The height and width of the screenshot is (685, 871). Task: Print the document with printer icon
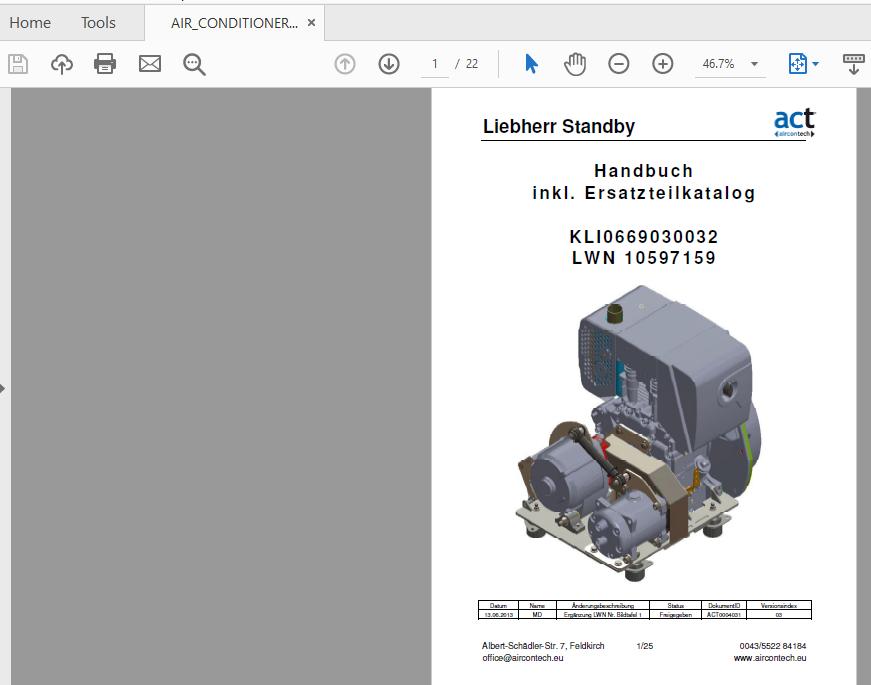(x=105, y=64)
